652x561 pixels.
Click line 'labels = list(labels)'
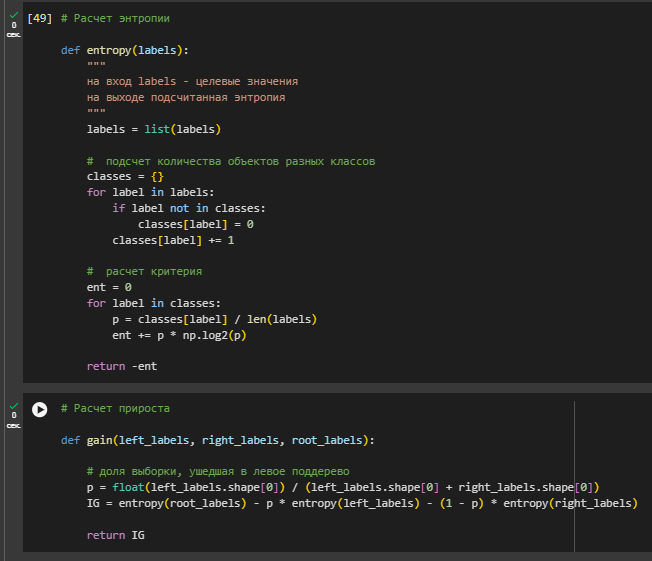pos(154,129)
